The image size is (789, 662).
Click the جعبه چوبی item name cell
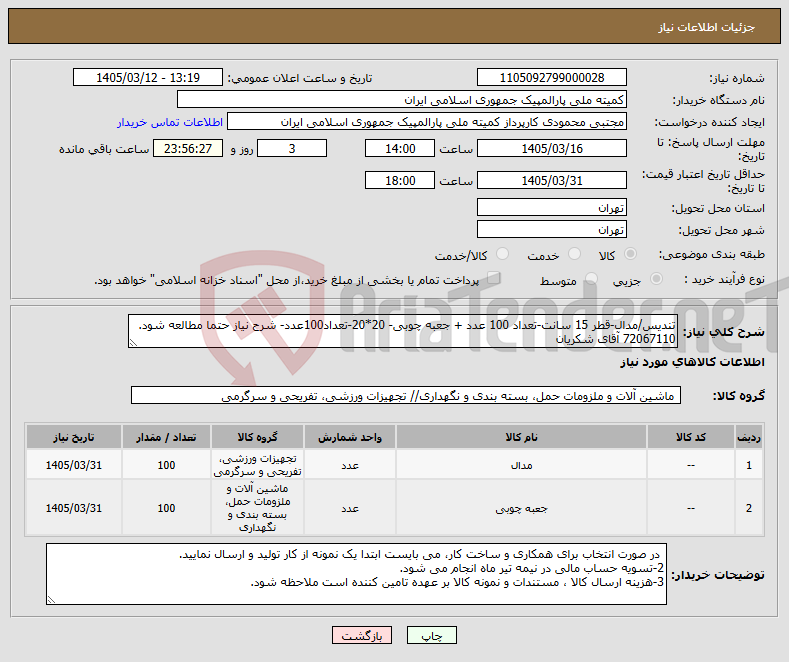coord(521,508)
